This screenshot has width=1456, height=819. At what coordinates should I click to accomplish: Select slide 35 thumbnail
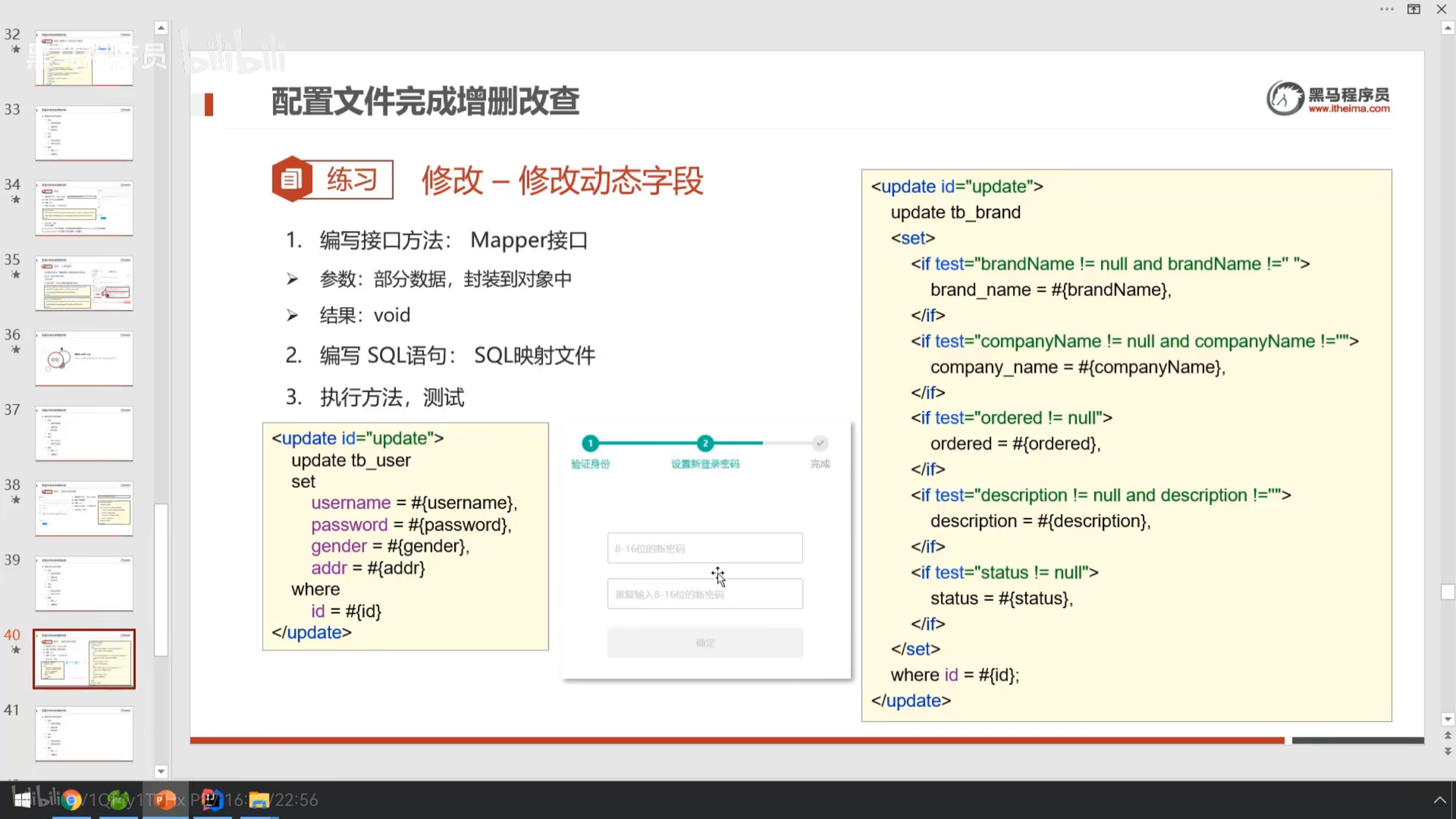[84, 283]
